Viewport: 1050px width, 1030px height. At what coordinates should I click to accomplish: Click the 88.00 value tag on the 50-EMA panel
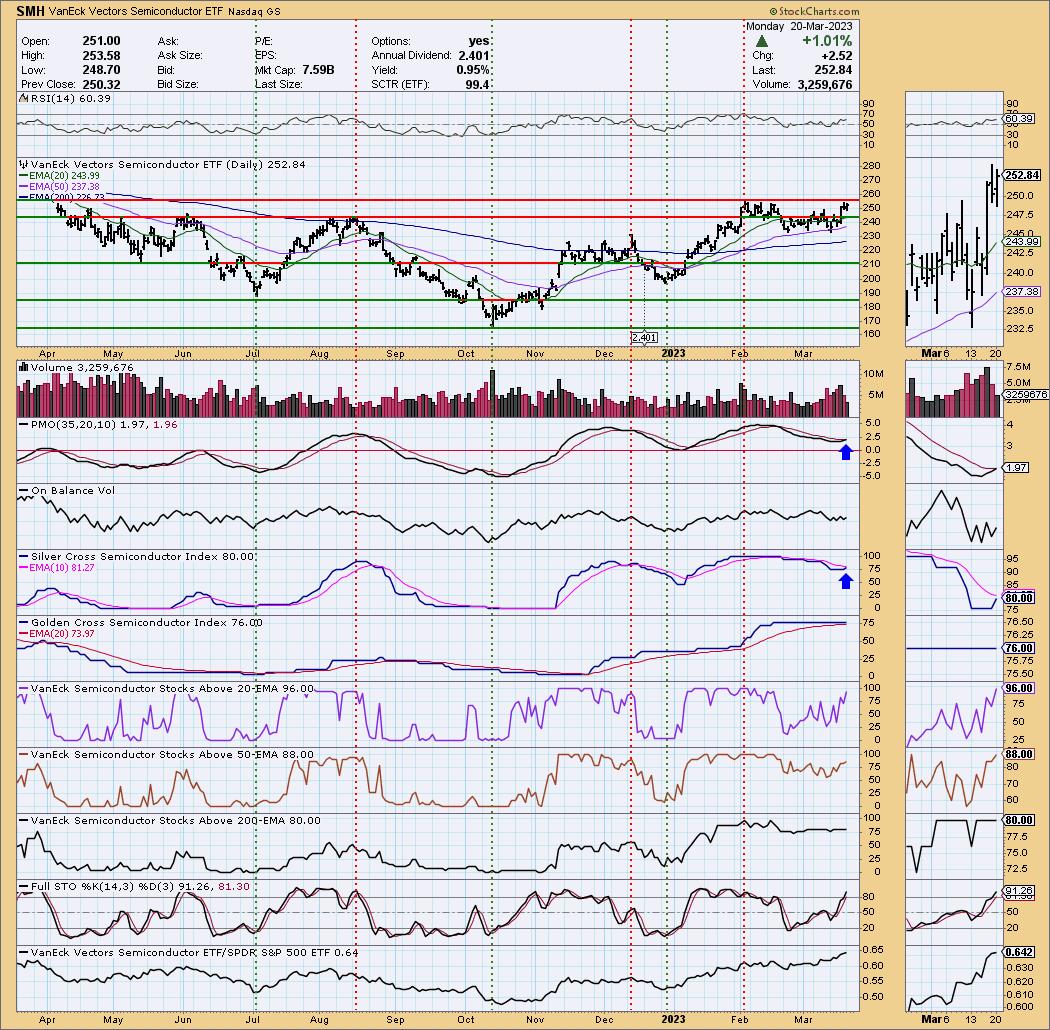1019,753
